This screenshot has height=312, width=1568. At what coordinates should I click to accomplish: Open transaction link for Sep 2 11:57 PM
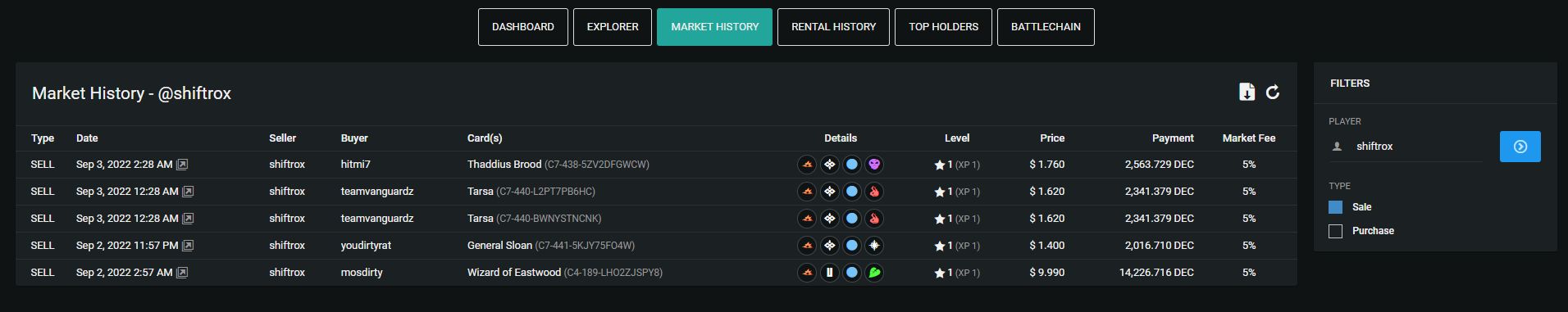pyautogui.click(x=188, y=246)
